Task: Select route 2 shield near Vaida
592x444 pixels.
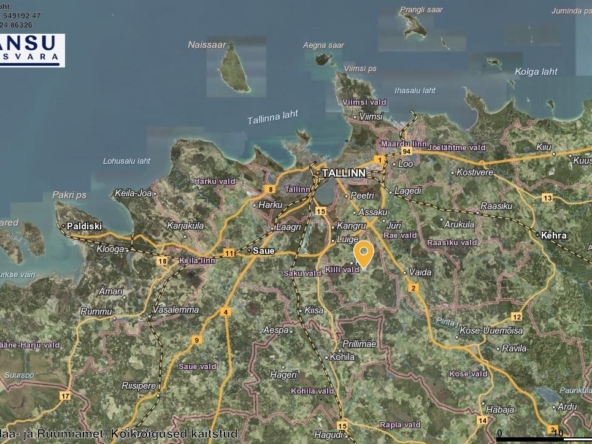Action: click(413, 288)
